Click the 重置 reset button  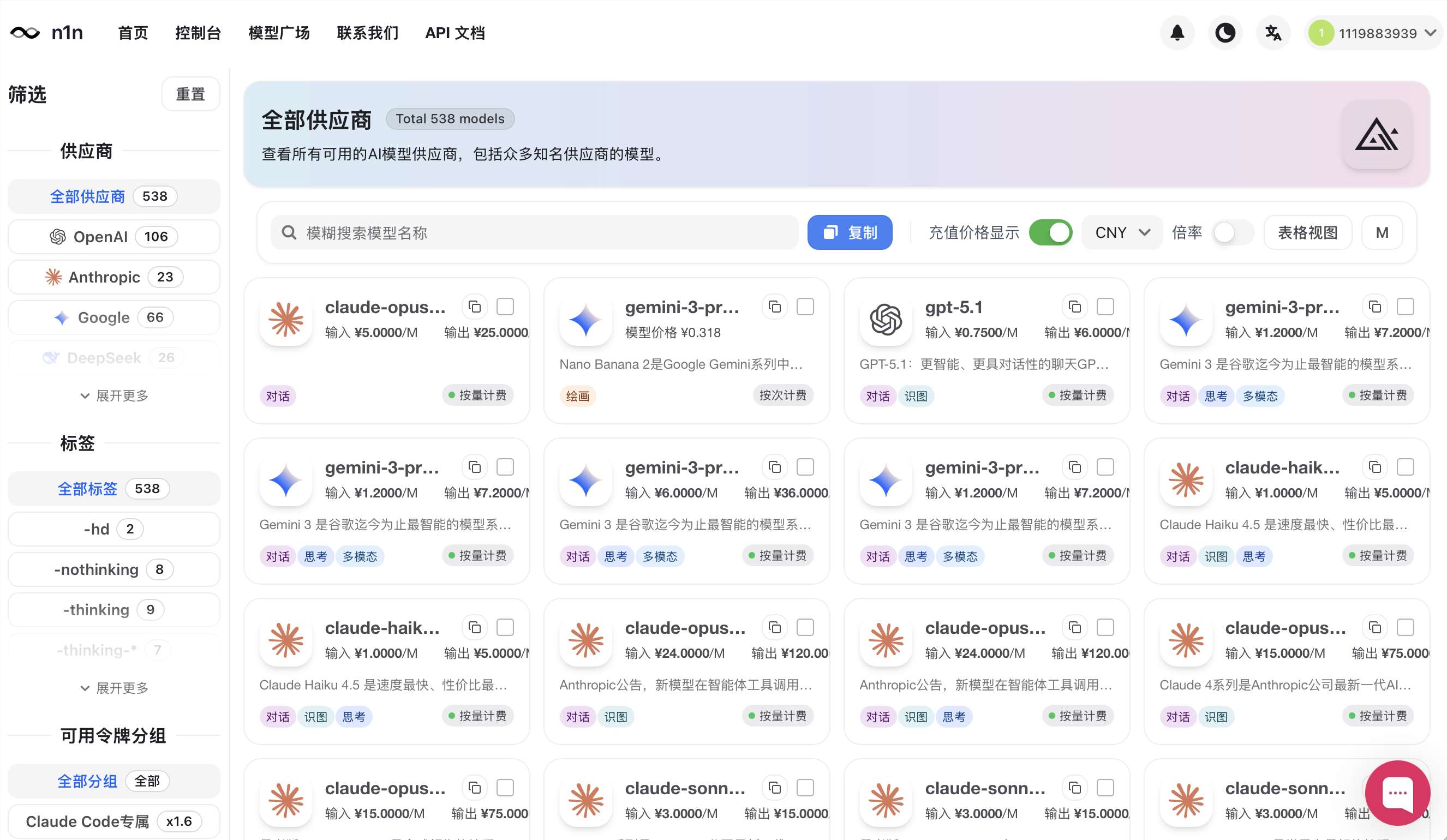[190, 94]
